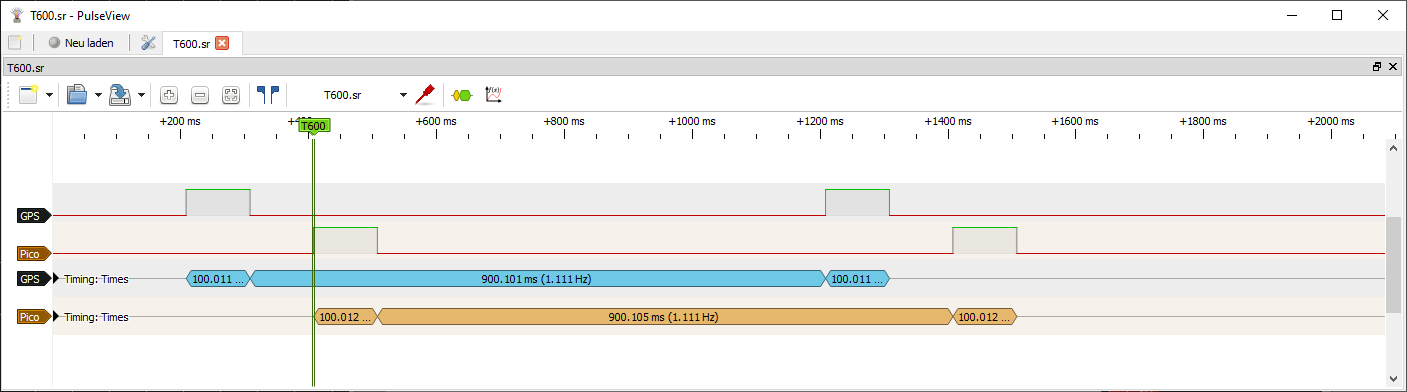Close the T600.sr dock panel
The image size is (1407, 392).
tap(1393, 67)
